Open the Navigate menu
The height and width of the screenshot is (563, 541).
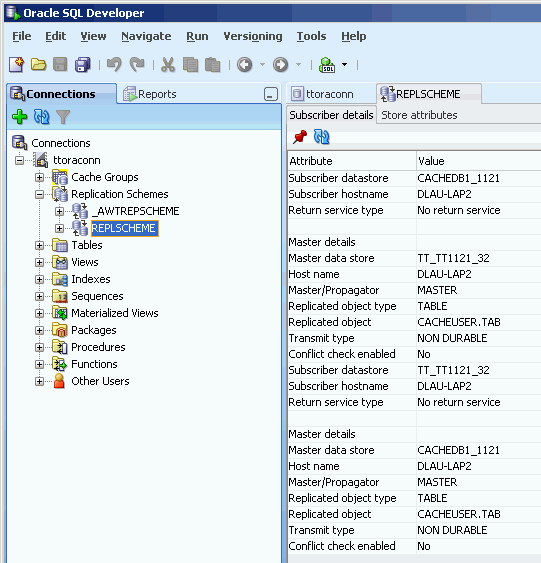pyautogui.click(x=146, y=36)
